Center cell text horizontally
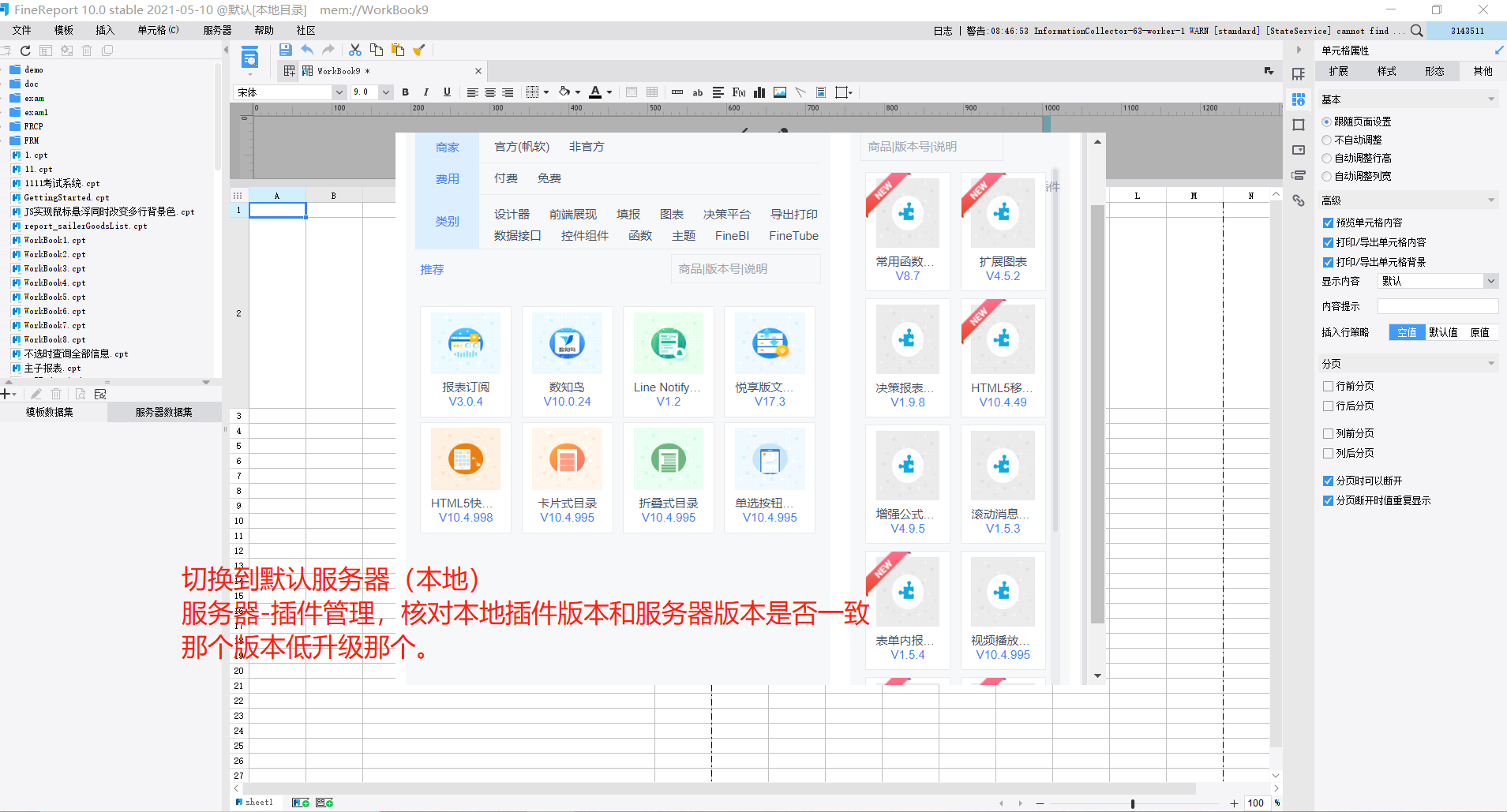Screen dimensions: 1507x812 [x=489, y=92]
